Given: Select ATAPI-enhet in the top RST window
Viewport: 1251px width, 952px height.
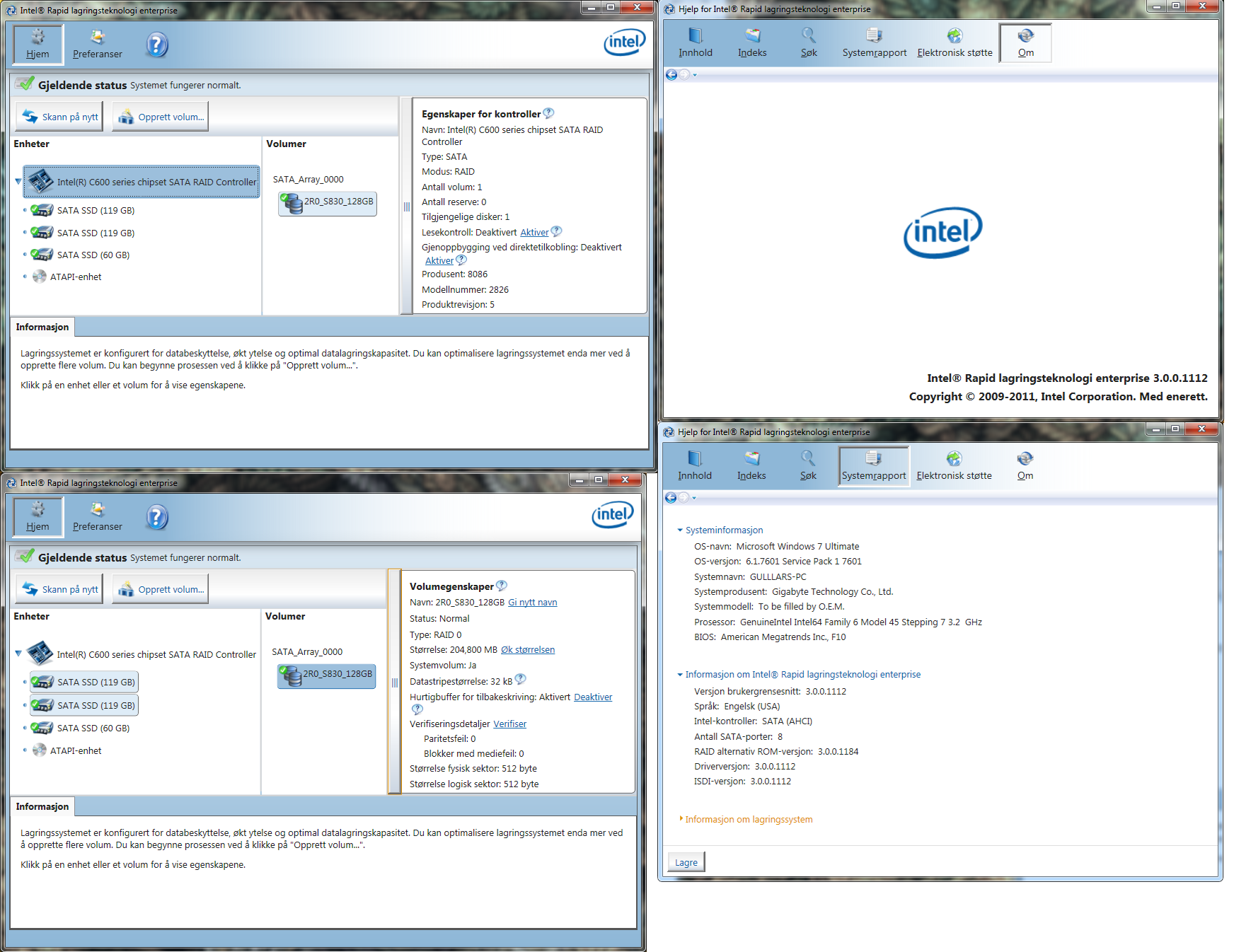Looking at the screenshot, I should click(x=68, y=277).
